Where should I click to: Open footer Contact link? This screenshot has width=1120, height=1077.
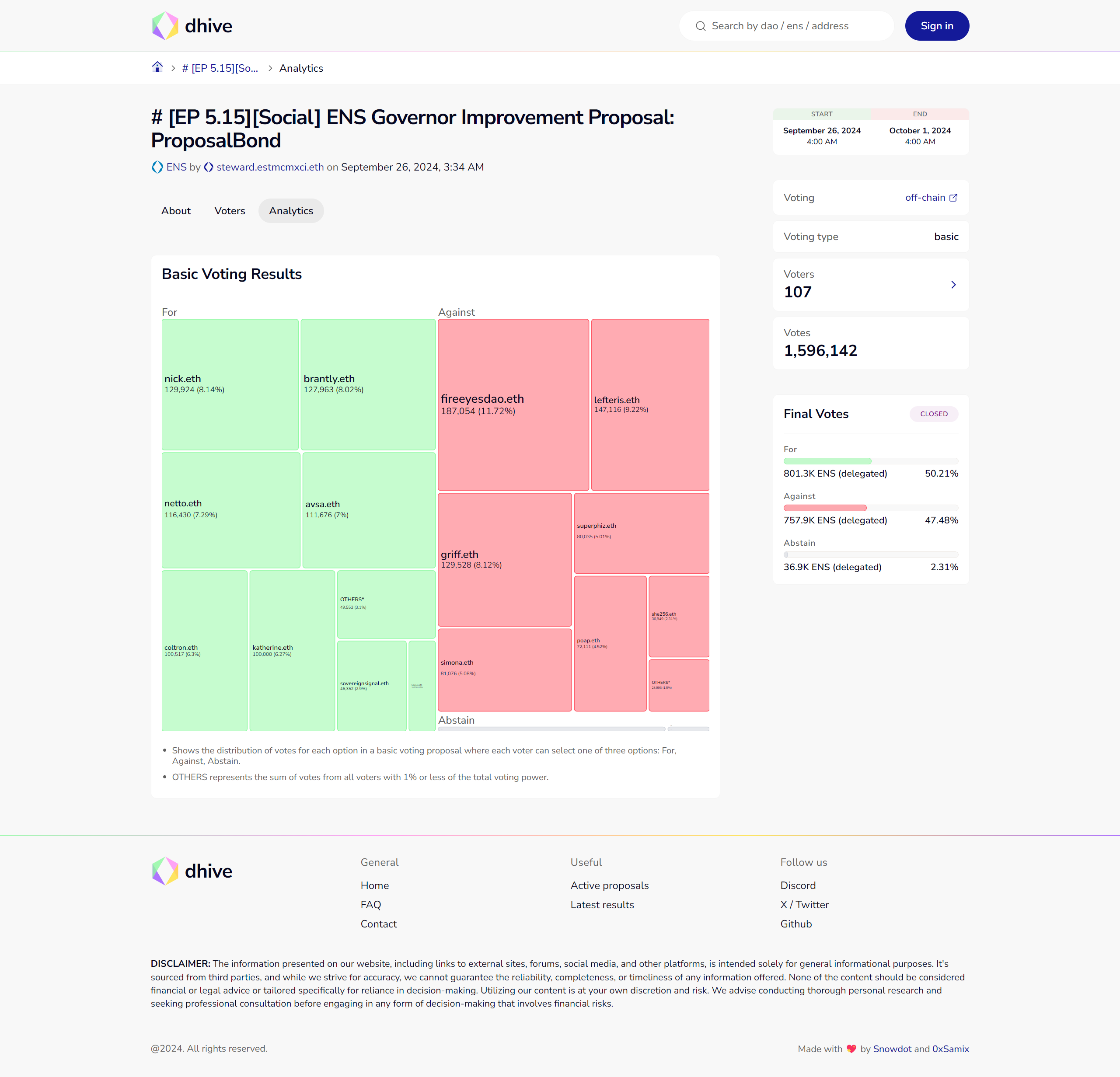coord(378,924)
